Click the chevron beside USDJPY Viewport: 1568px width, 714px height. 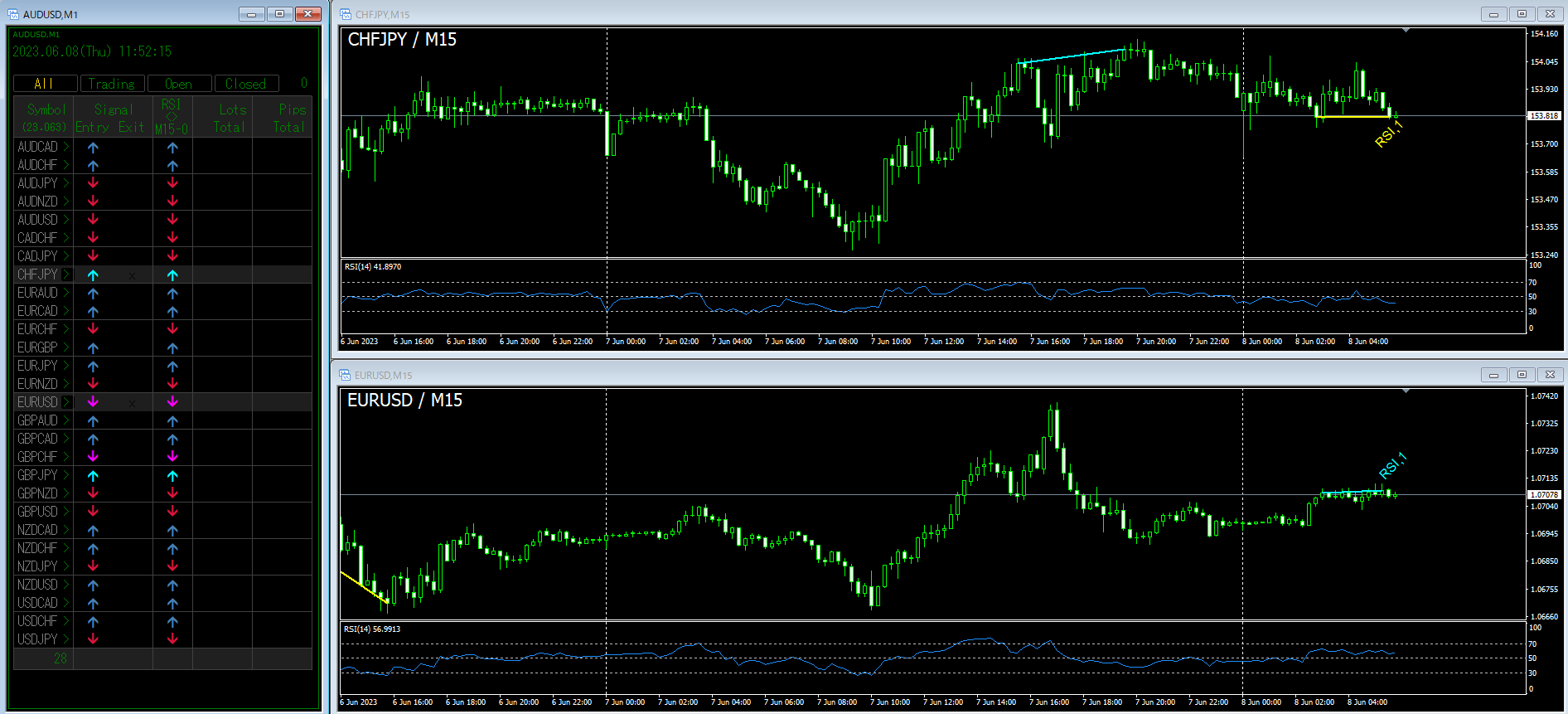67,639
